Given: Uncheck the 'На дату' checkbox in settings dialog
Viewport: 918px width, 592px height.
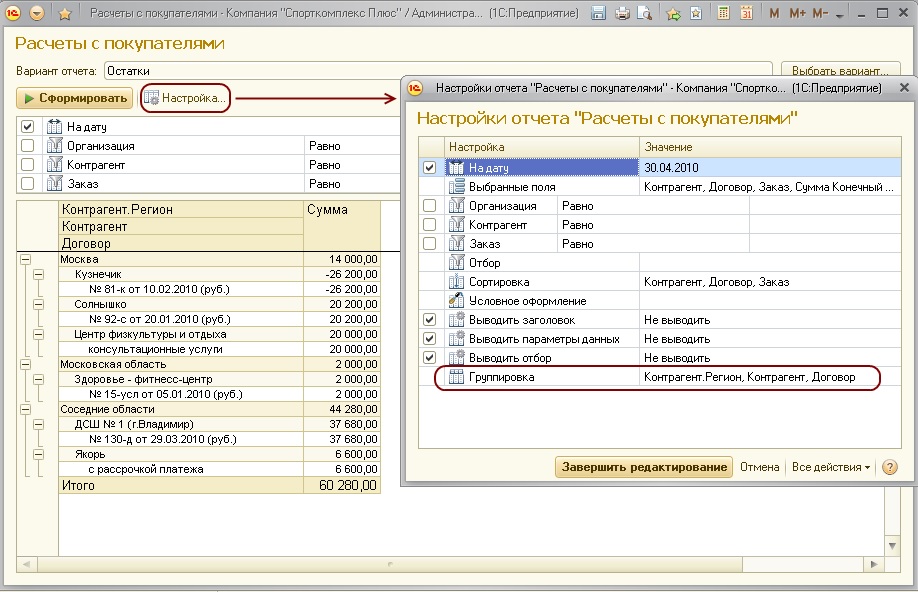Looking at the screenshot, I should [429, 167].
